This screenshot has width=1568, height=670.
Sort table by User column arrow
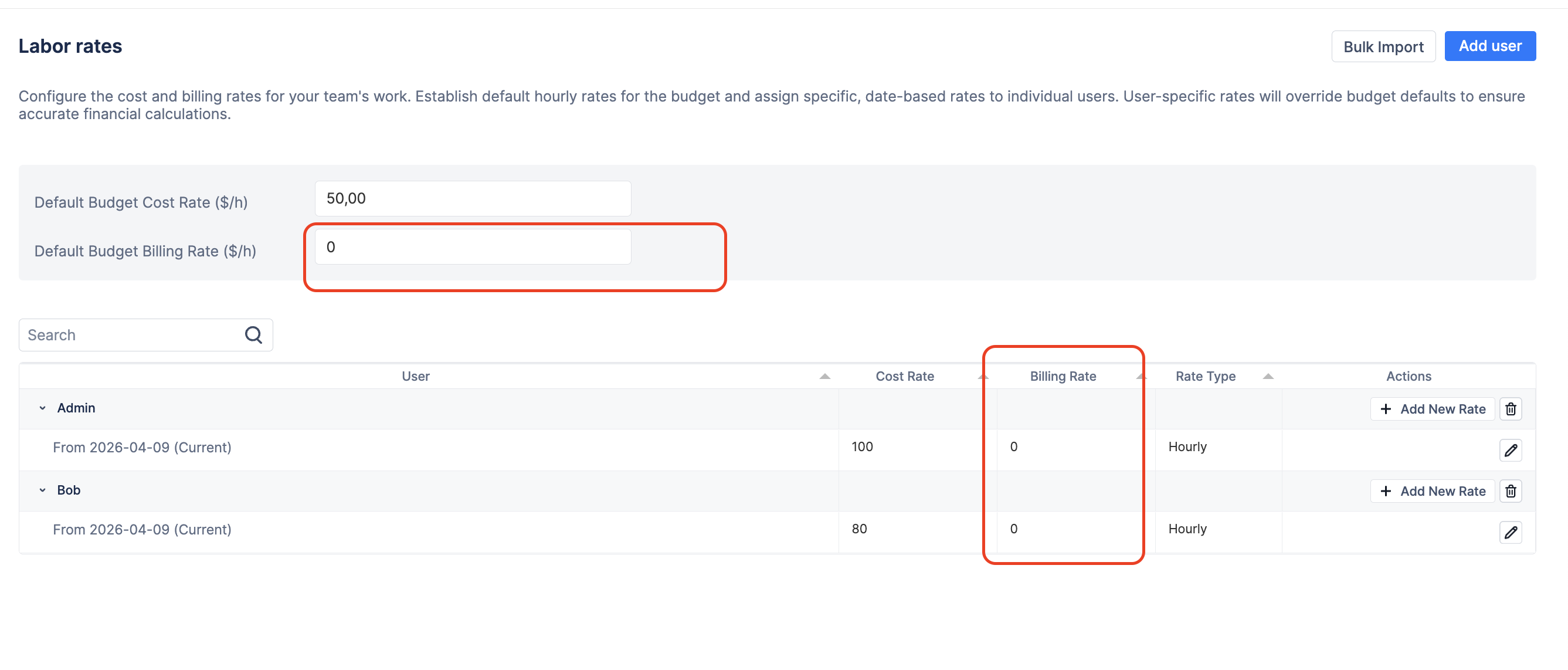point(824,377)
